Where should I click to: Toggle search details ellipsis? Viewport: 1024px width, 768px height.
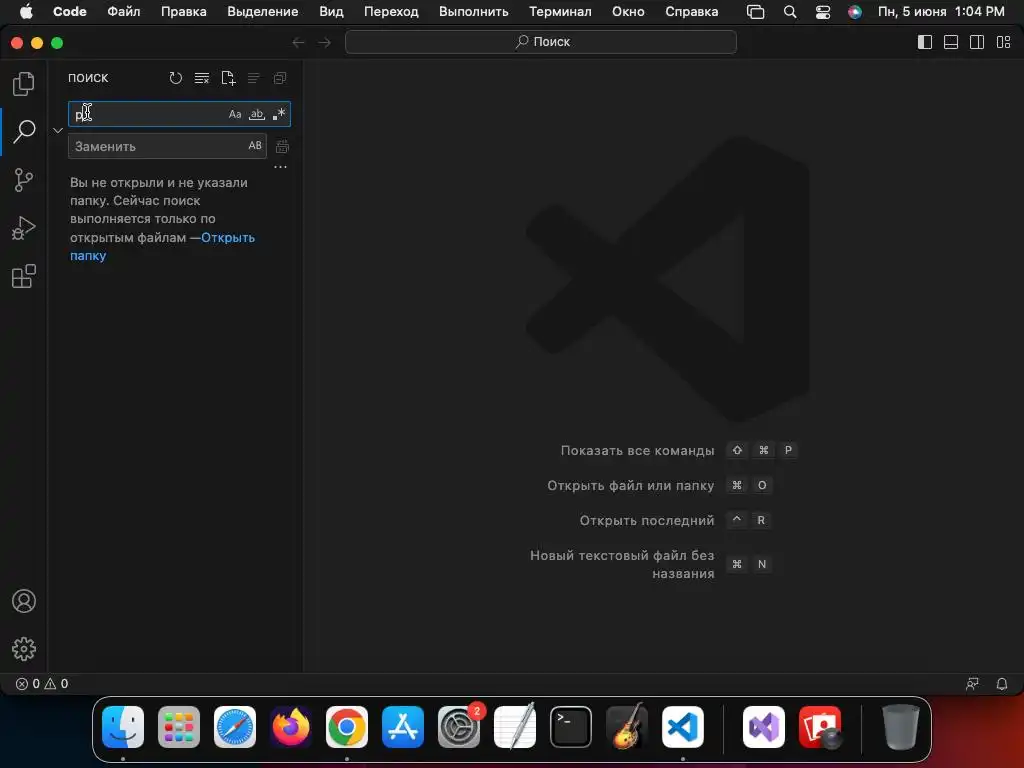tap(280, 167)
